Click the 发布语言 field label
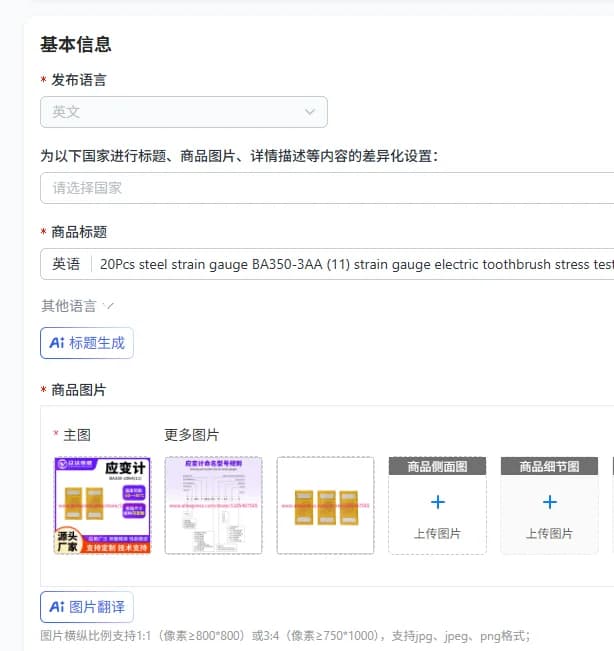Screen dimensions: 614x651 pyautogui.click(x=78, y=80)
